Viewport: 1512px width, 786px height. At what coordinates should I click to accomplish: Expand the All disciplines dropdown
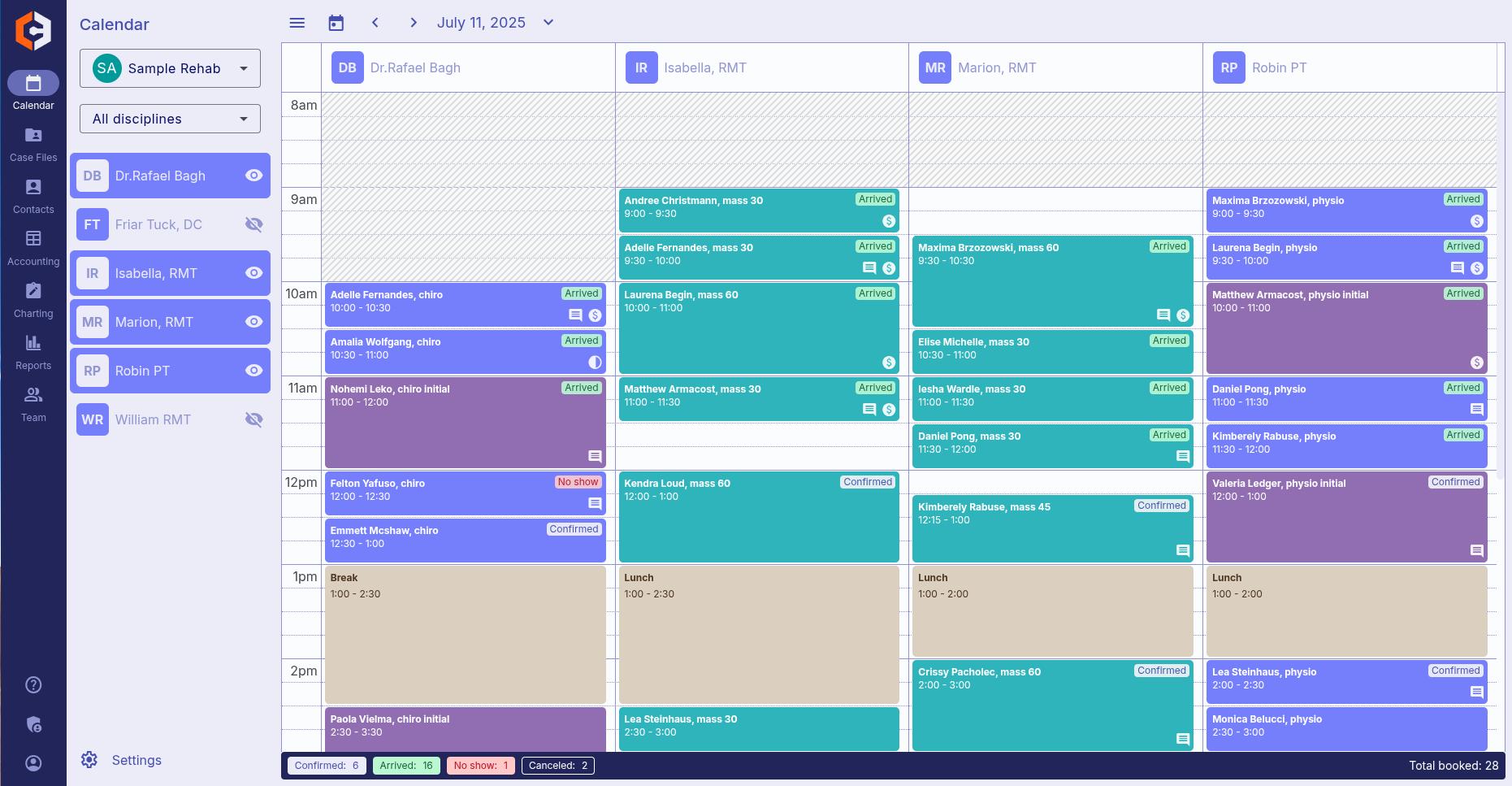pyautogui.click(x=170, y=119)
